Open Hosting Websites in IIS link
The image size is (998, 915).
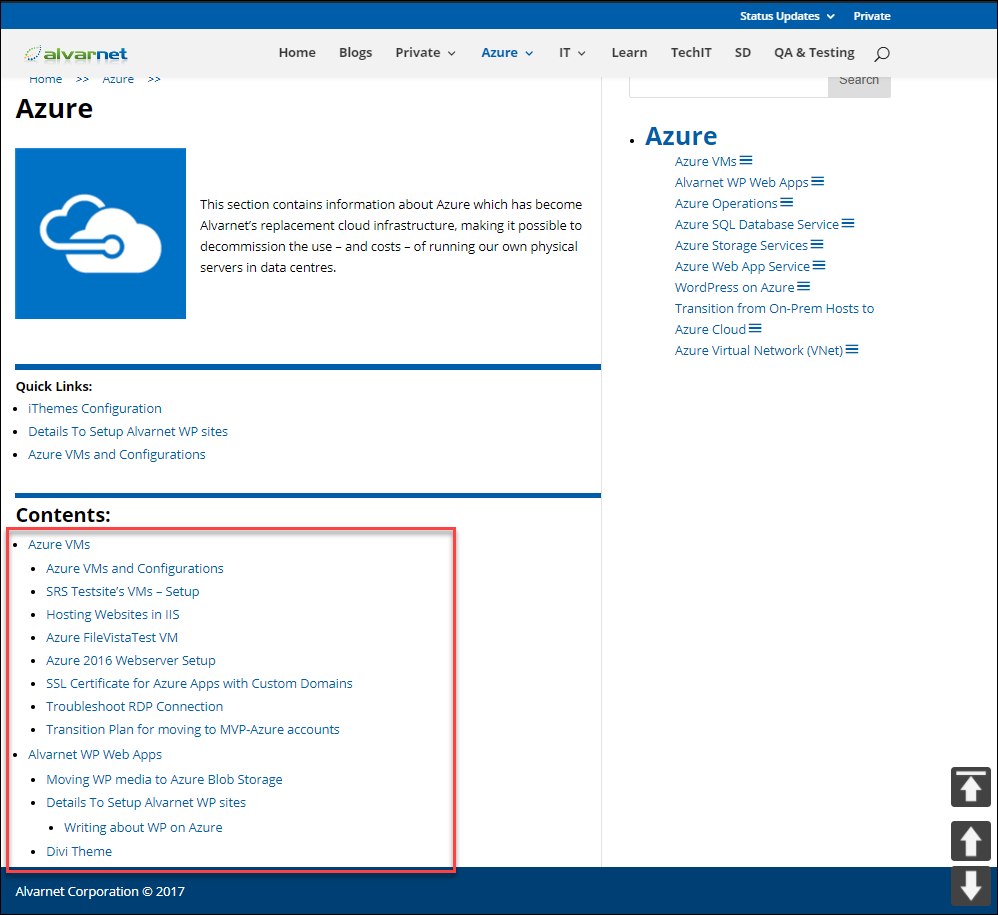(113, 614)
